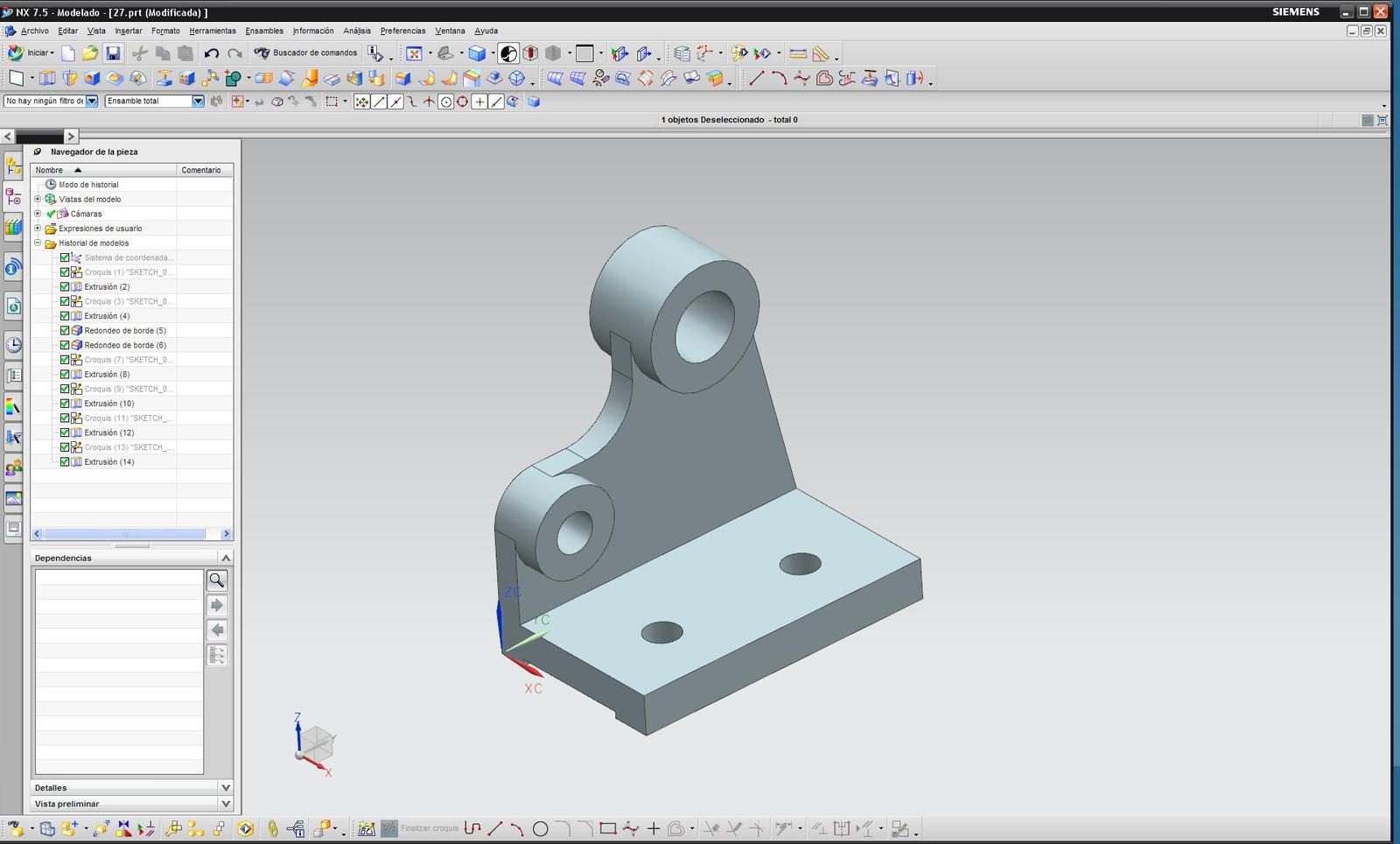The height and width of the screenshot is (844, 1400).
Task: Click the Paste clipboard icon
Action: (185, 53)
